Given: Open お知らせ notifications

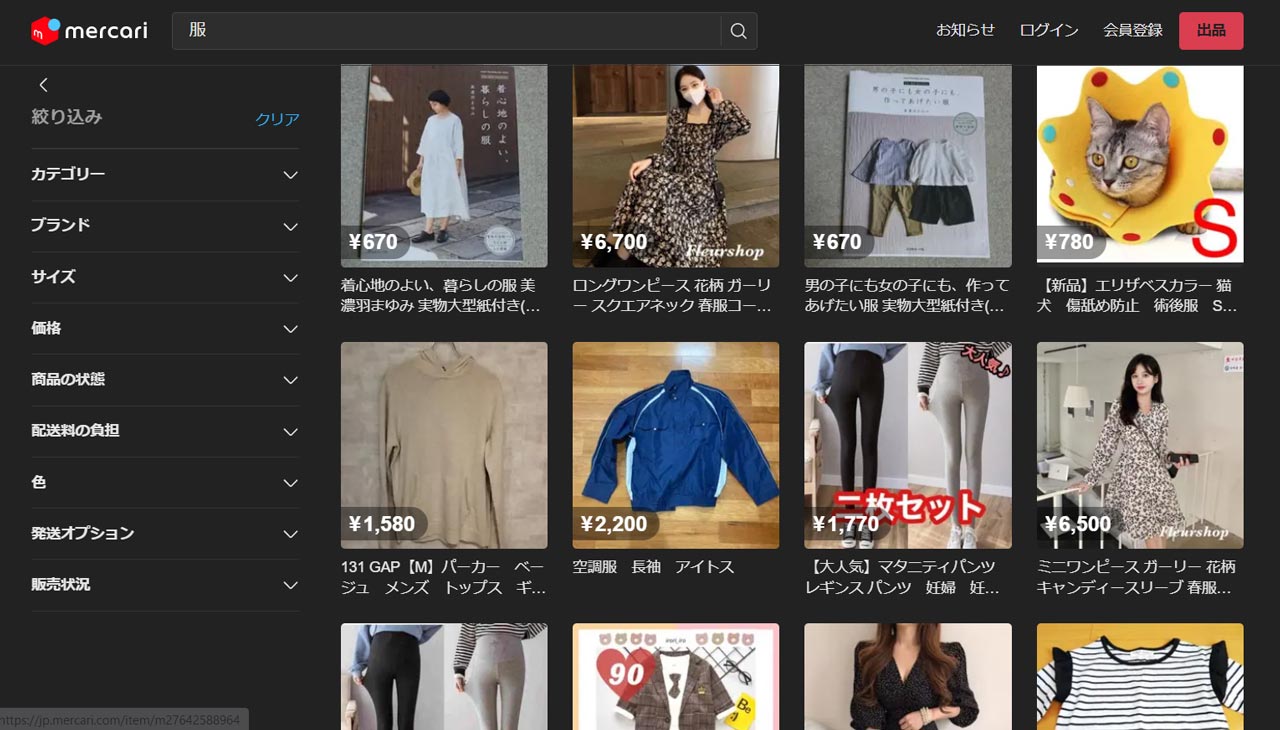Looking at the screenshot, I should coord(965,30).
